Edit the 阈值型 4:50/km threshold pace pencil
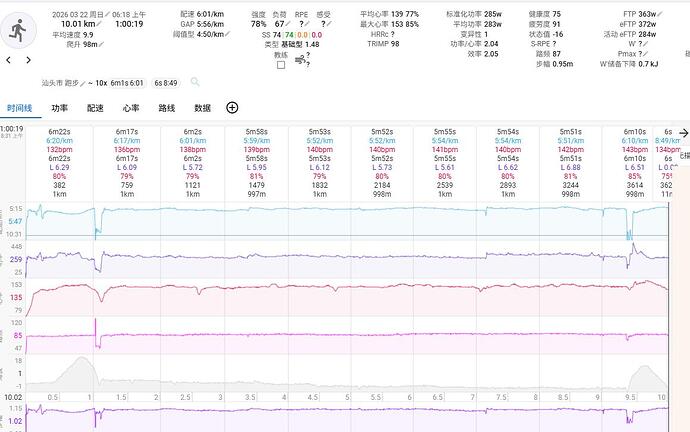The width and height of the screenshot is (690, 432). click(228, 34)
